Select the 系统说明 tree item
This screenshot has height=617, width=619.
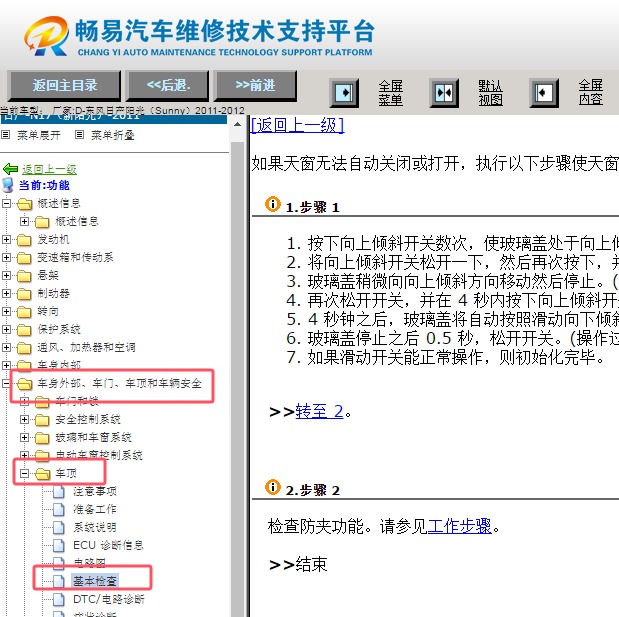pyautogui.click(x=95, y=527)
